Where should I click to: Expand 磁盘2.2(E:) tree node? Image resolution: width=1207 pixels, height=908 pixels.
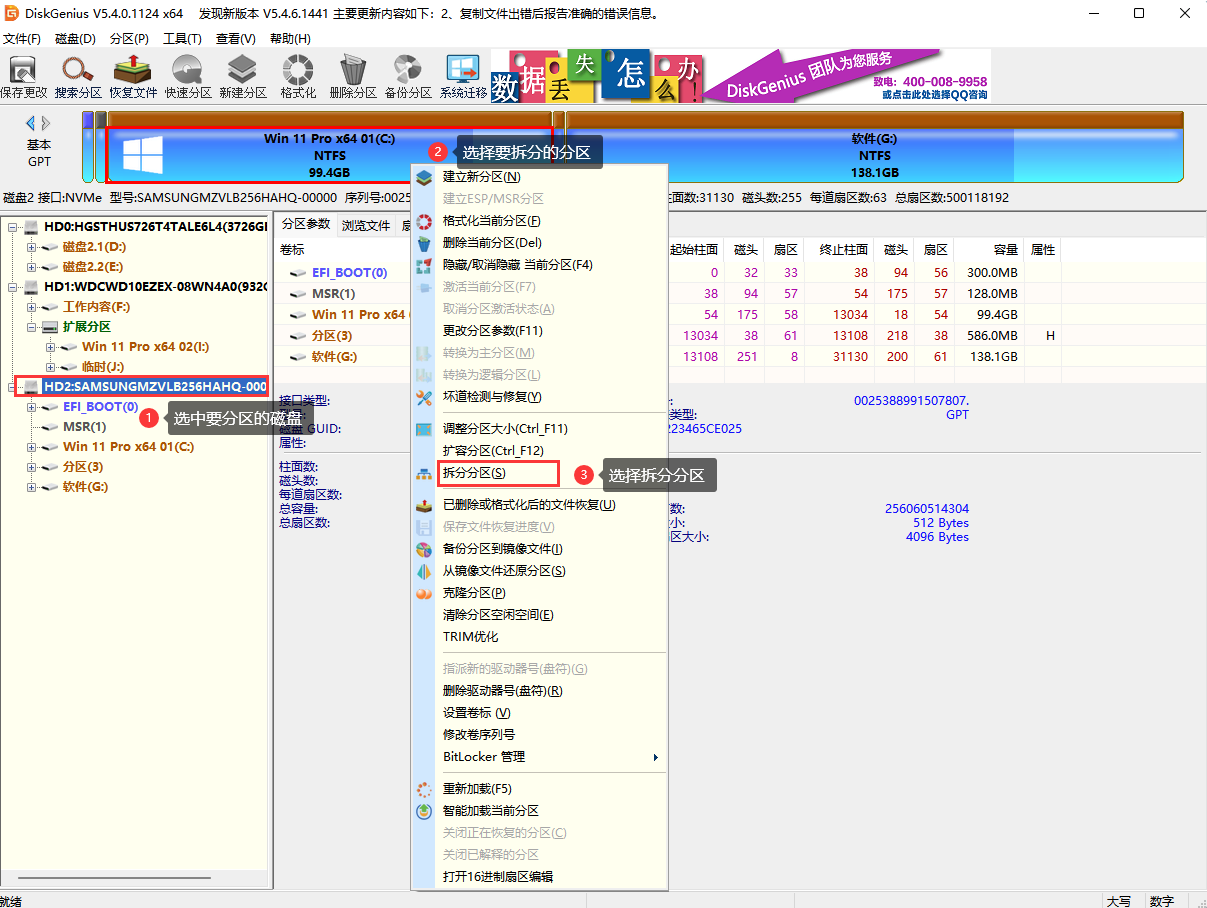[32, 267]
